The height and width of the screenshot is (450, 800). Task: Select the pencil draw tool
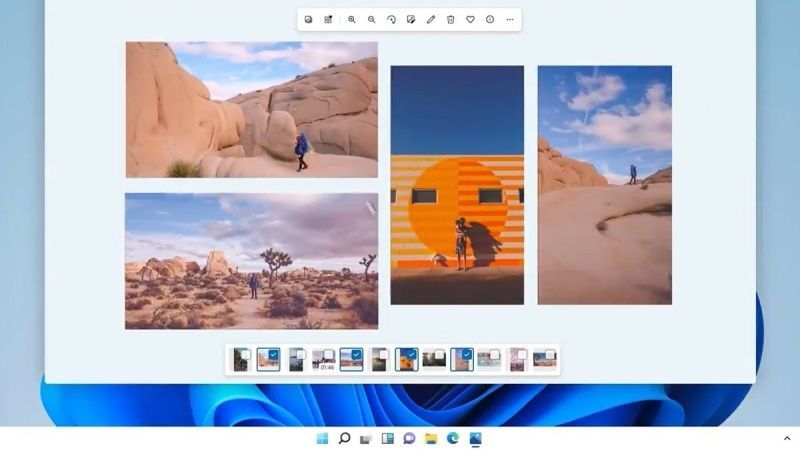[431, 19]
